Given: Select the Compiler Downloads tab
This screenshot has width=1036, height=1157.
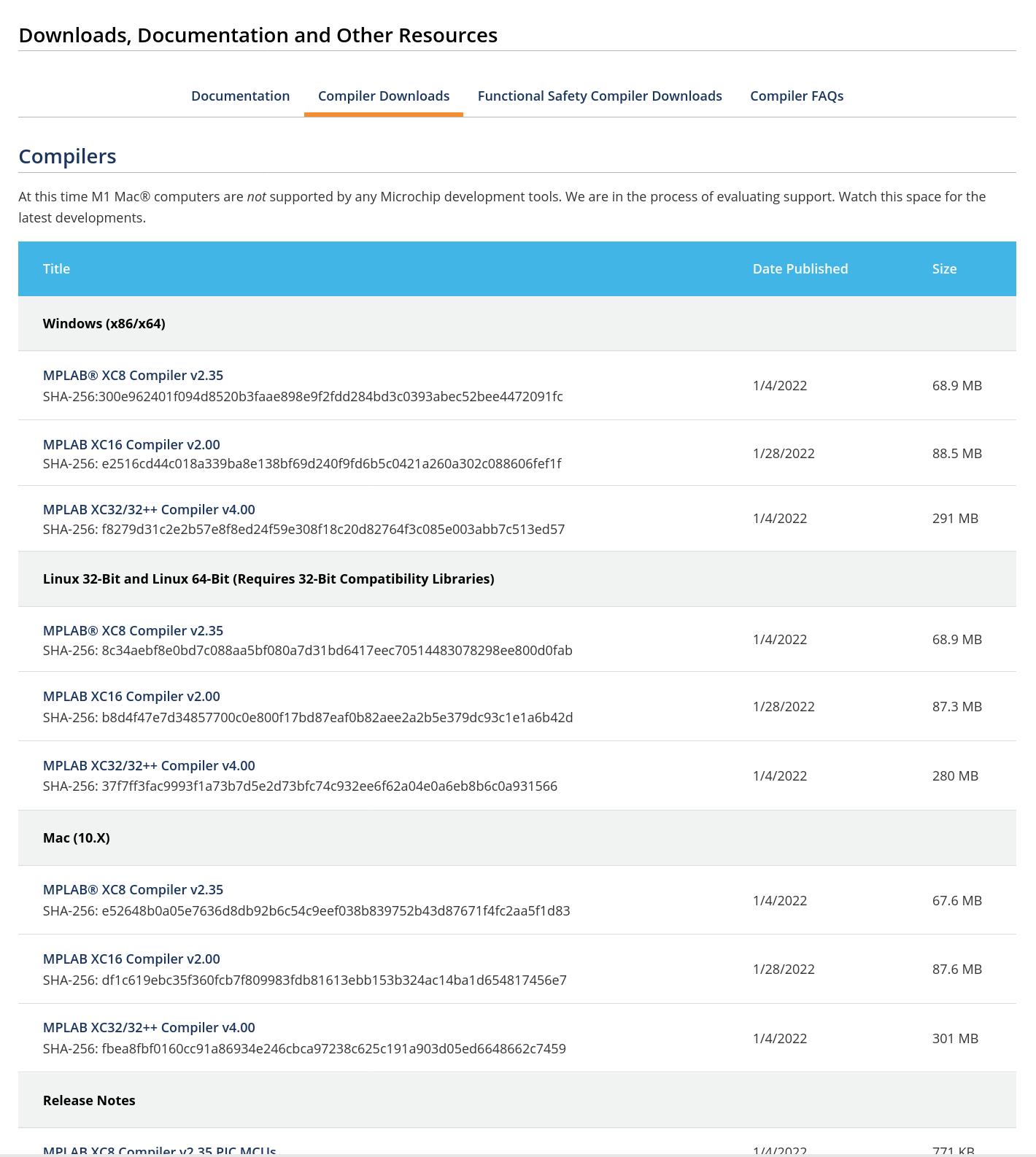Looking at the screenshot, I should click(384, 96).
